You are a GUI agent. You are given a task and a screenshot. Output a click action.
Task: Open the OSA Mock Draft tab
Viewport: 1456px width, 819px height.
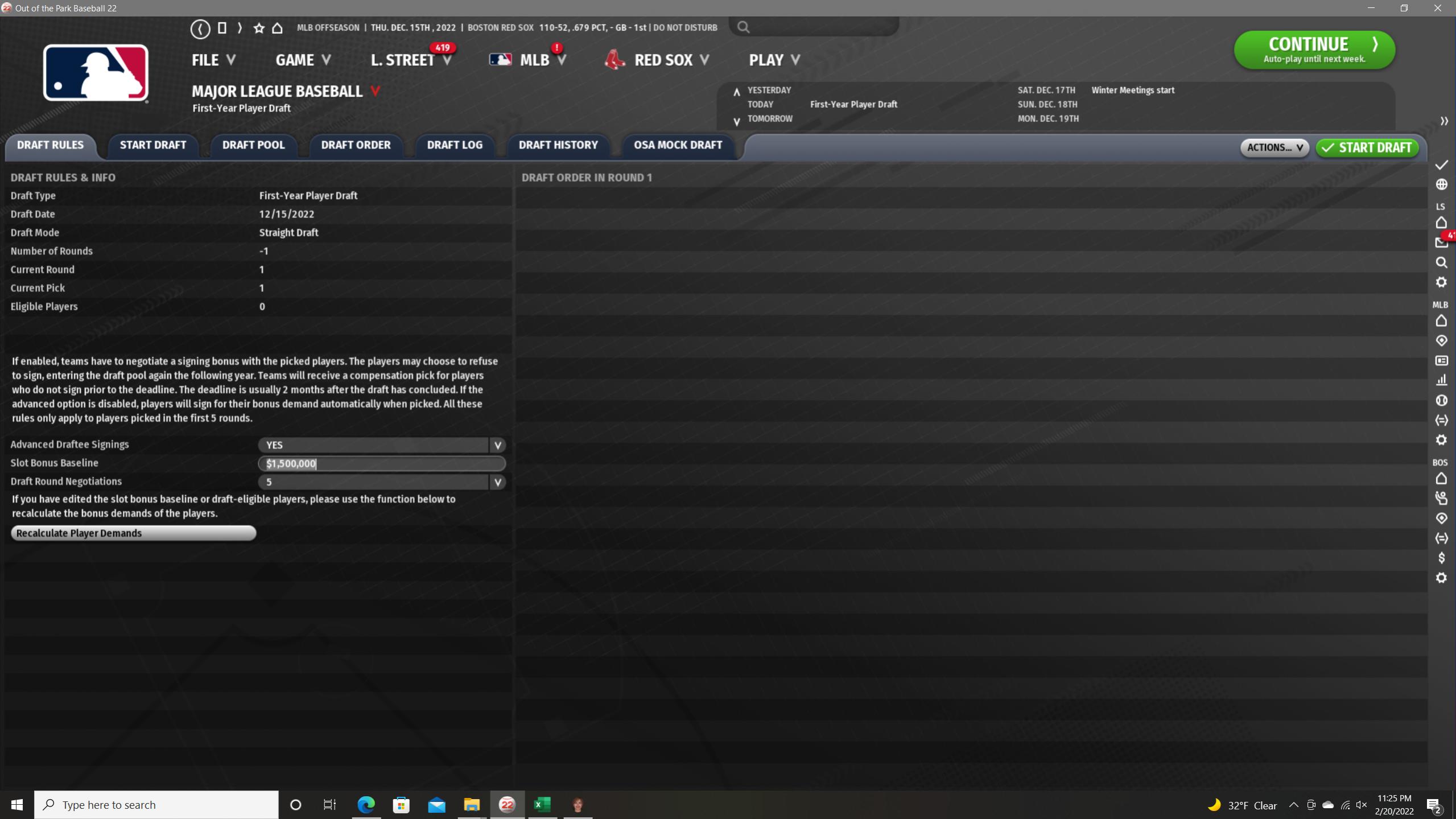678,145
